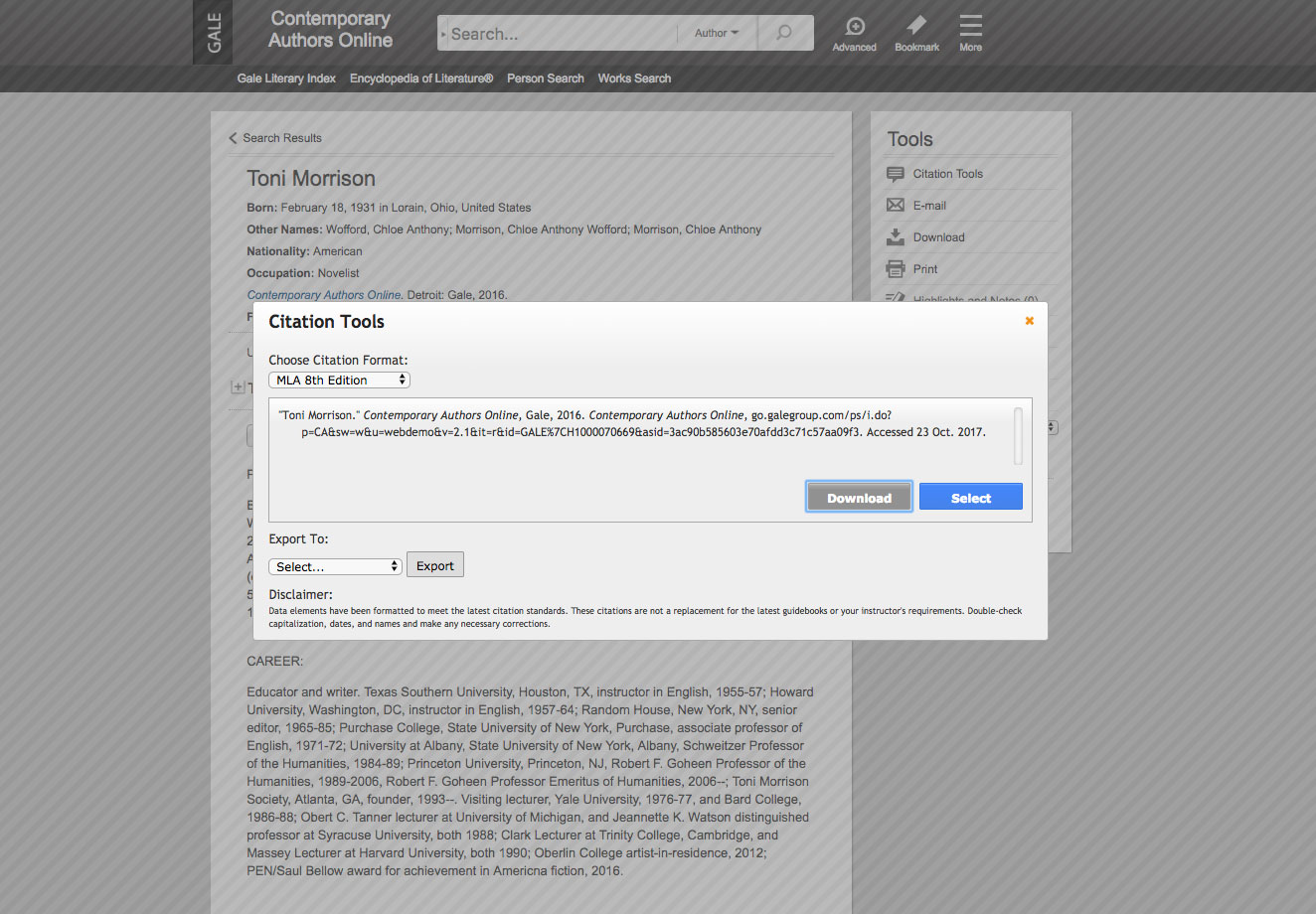Expand the plus box section toggle
Screen dimensions: 1316x914
tap(238, 386)
